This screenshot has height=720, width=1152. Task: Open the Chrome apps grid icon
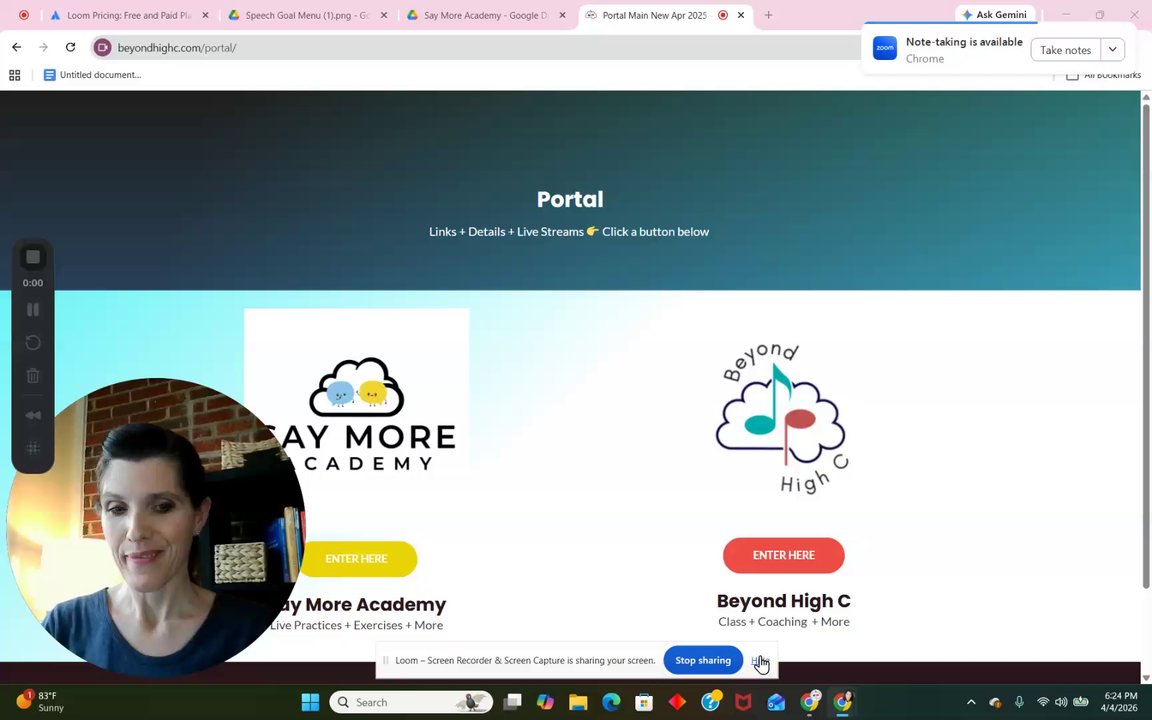click(x=15, y=75)
